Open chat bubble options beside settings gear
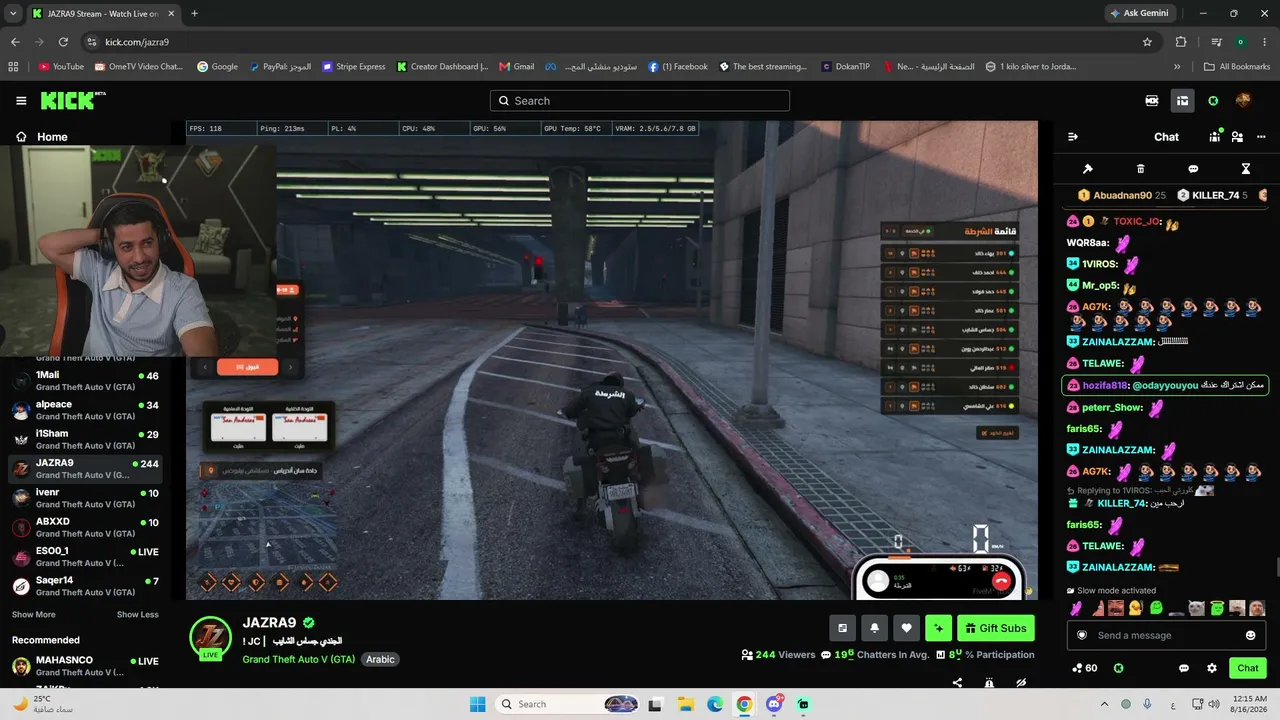 coord(1184,668)
